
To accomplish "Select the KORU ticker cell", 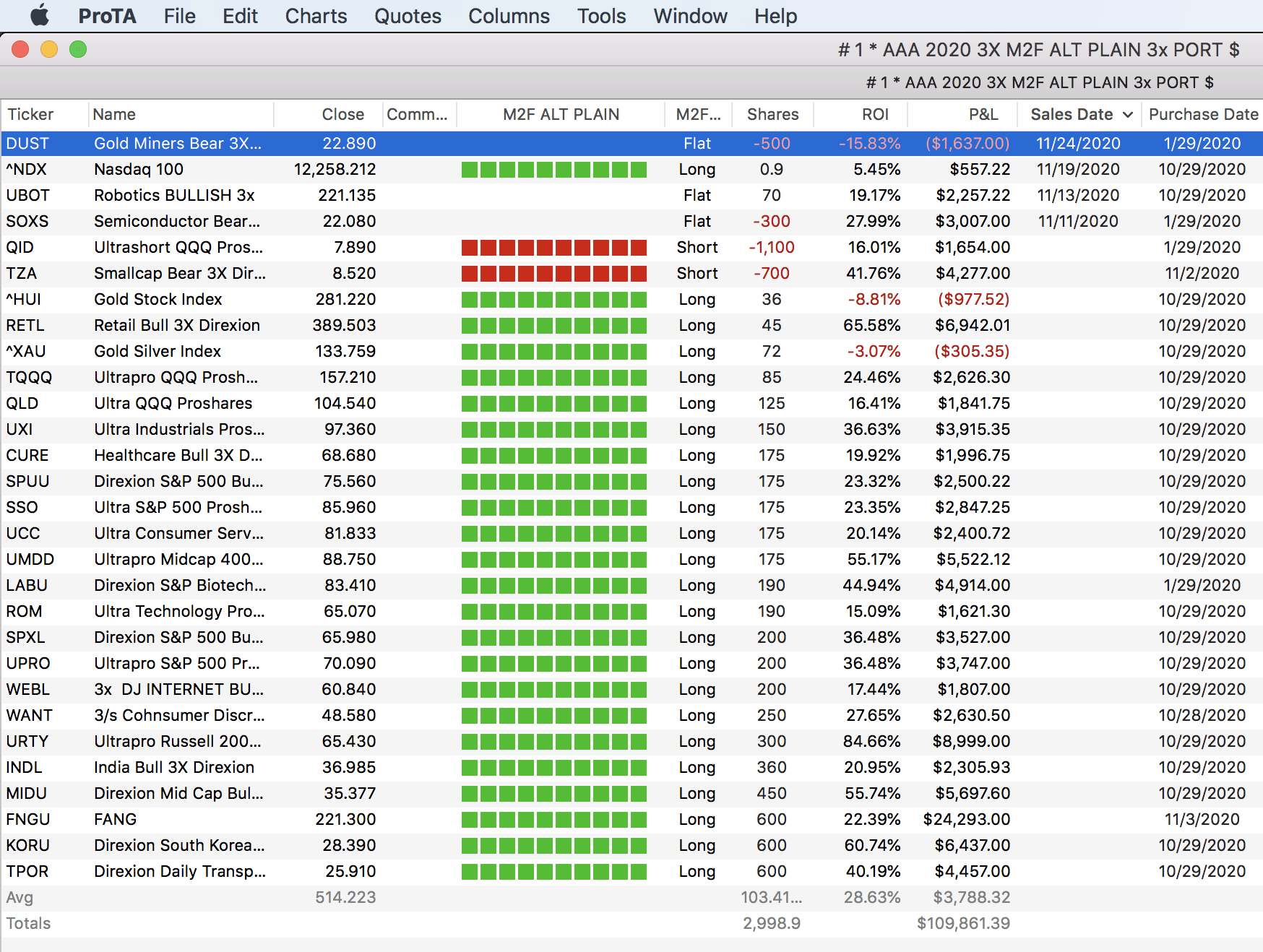I will [x=27, y=845].
